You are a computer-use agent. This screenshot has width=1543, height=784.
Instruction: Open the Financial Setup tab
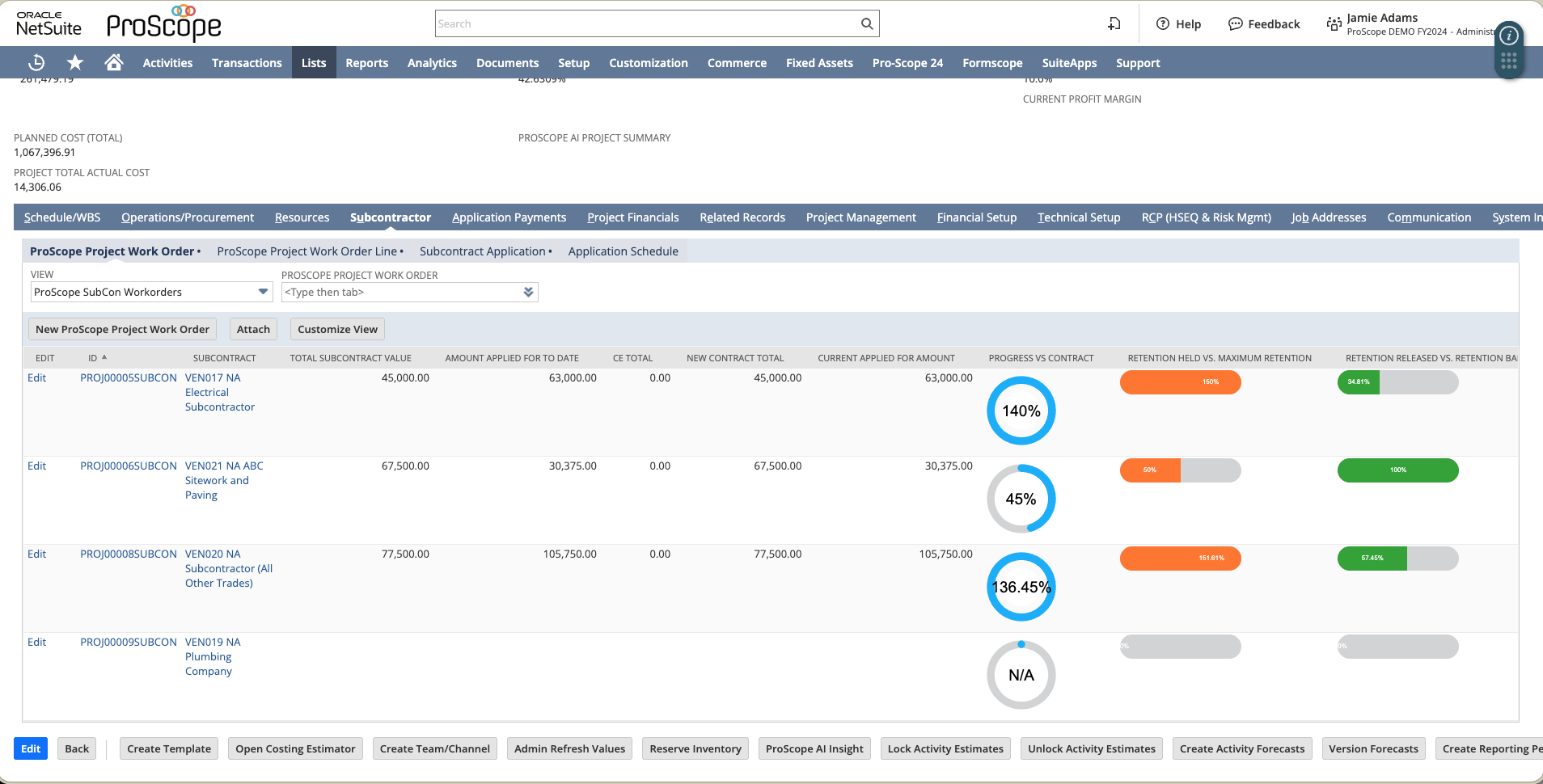(x=976, y=217)
